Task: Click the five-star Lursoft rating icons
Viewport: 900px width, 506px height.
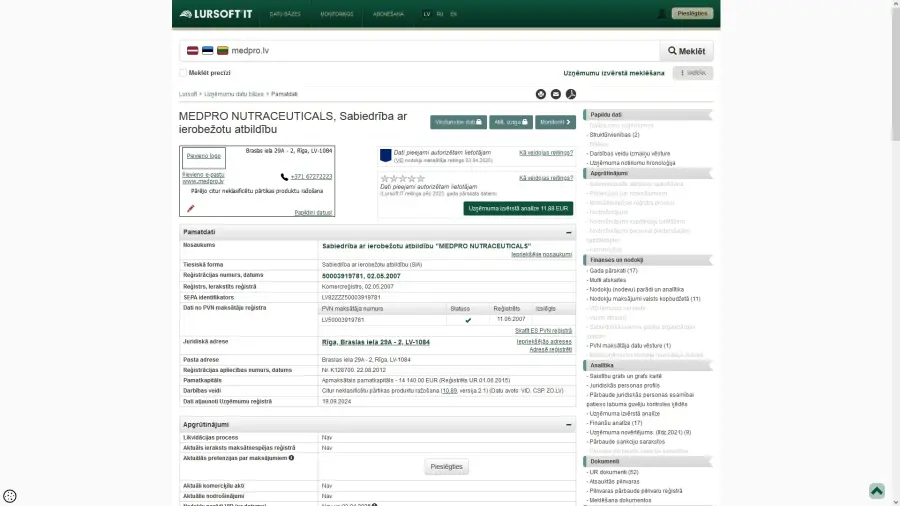Action: pyautogui.click(x=403, y=178)
